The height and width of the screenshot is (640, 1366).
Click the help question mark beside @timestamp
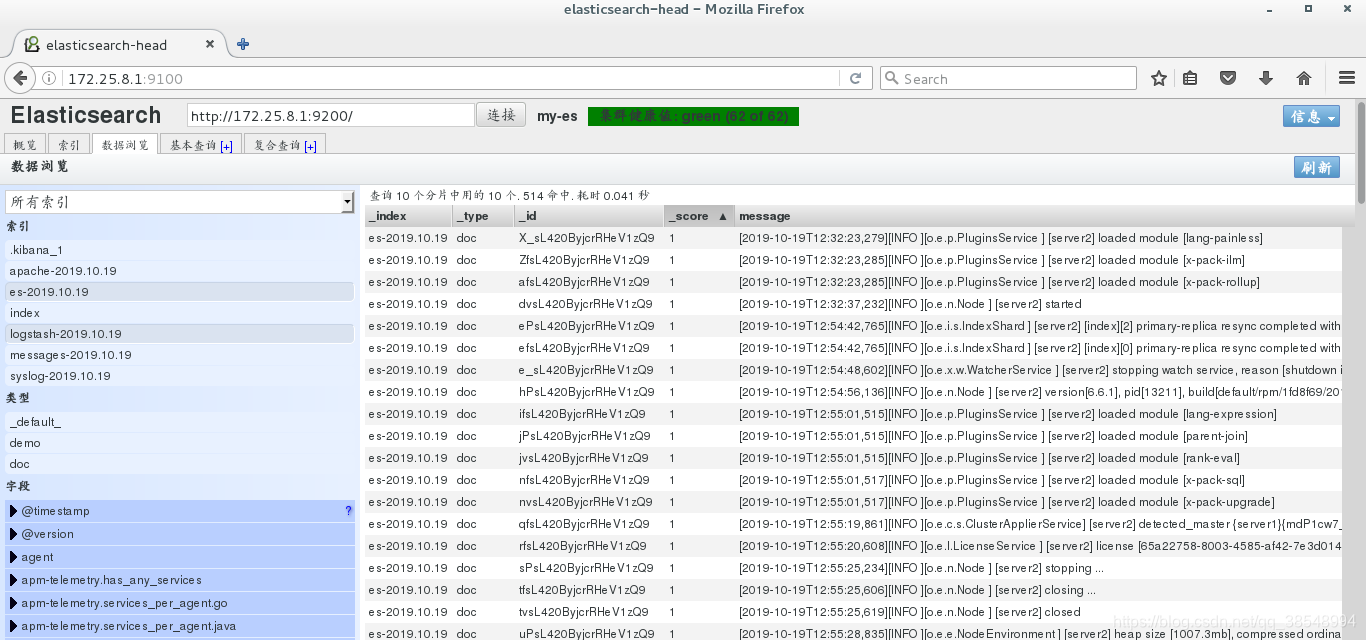(x=348, y=510)
